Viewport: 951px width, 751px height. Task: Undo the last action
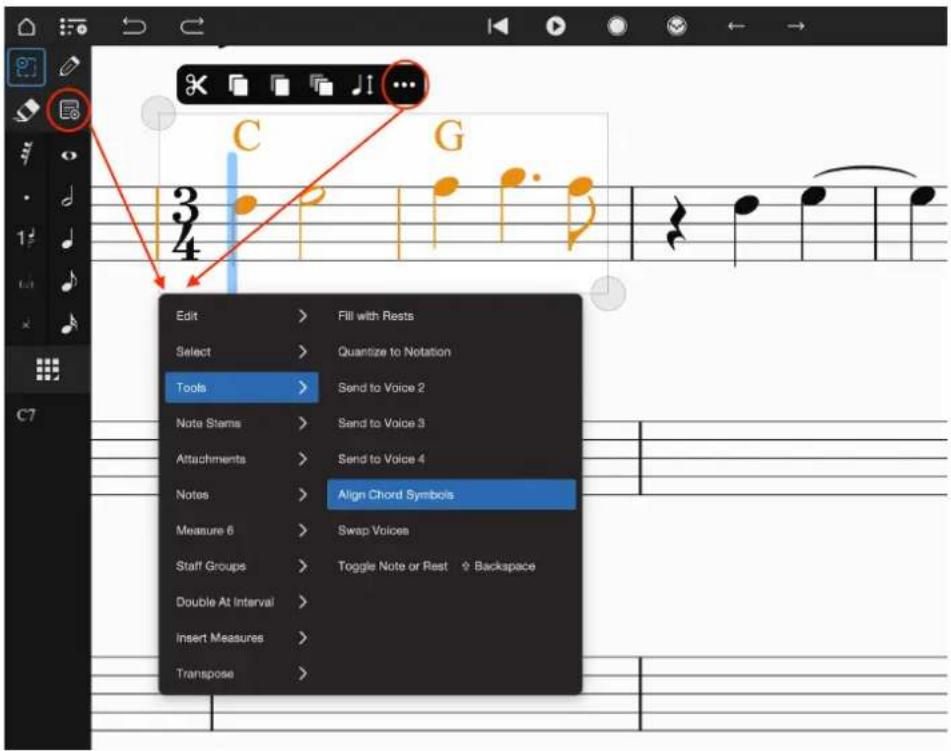pos(133,26)
